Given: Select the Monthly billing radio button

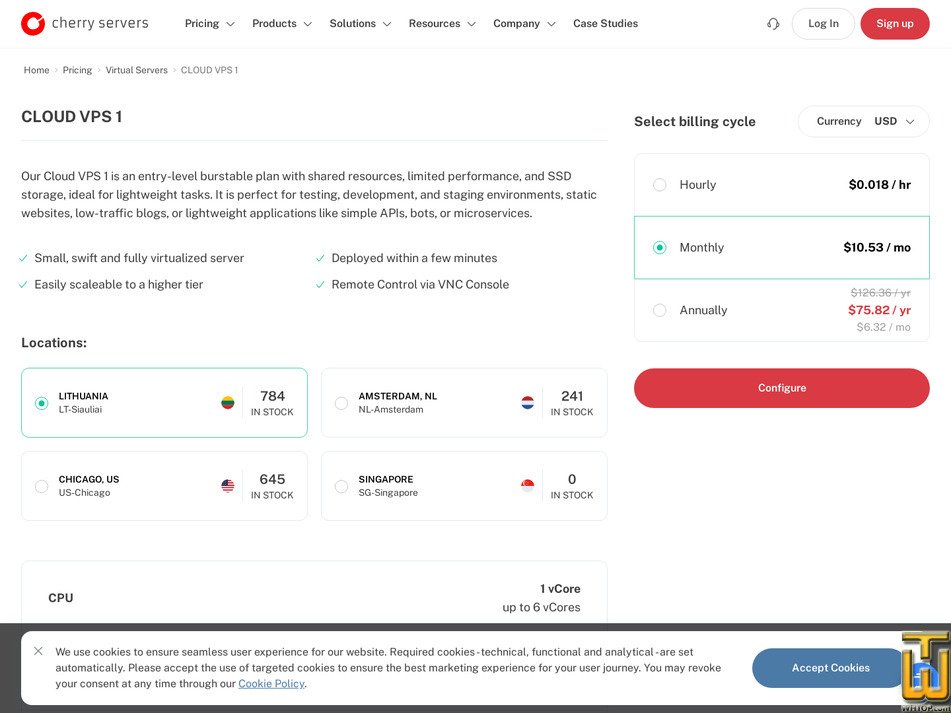Looking at the screenshot, I should pos(659,247).
